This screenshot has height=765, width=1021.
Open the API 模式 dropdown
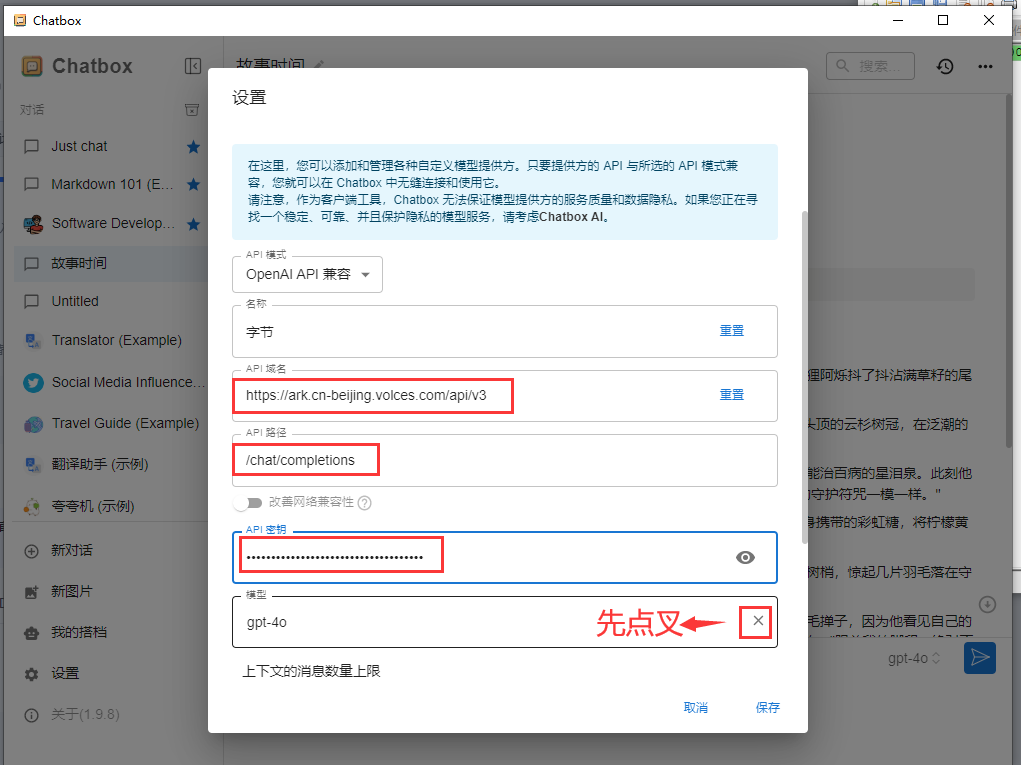[x=307, y=275]
